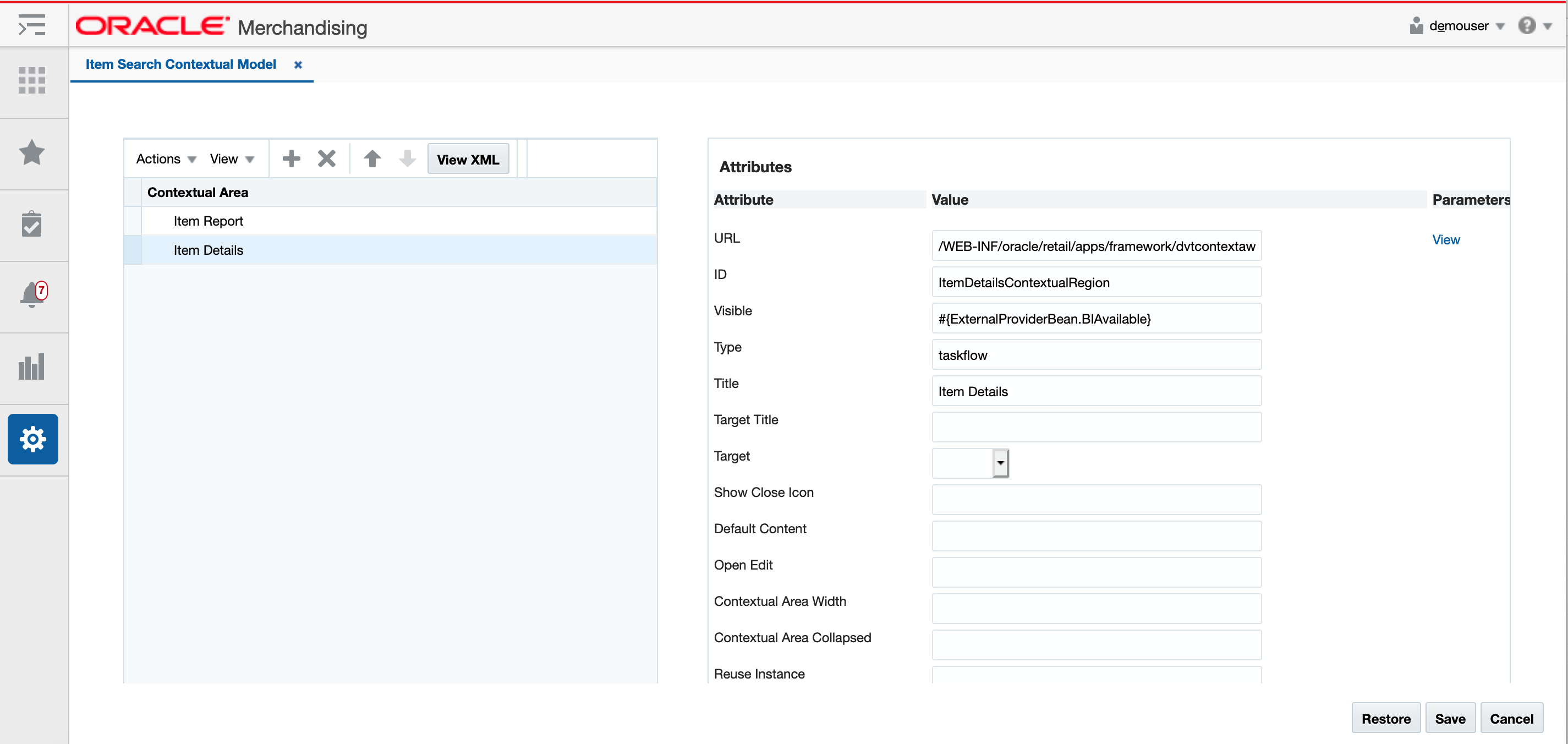Click the View XML button

pyautogui.click(x=468, y=159)
